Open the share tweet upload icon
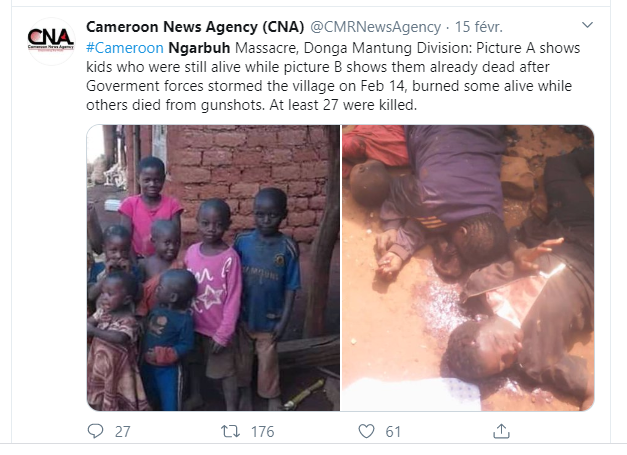627x455 pixels. pyautogui.click(x=501, y=431)
